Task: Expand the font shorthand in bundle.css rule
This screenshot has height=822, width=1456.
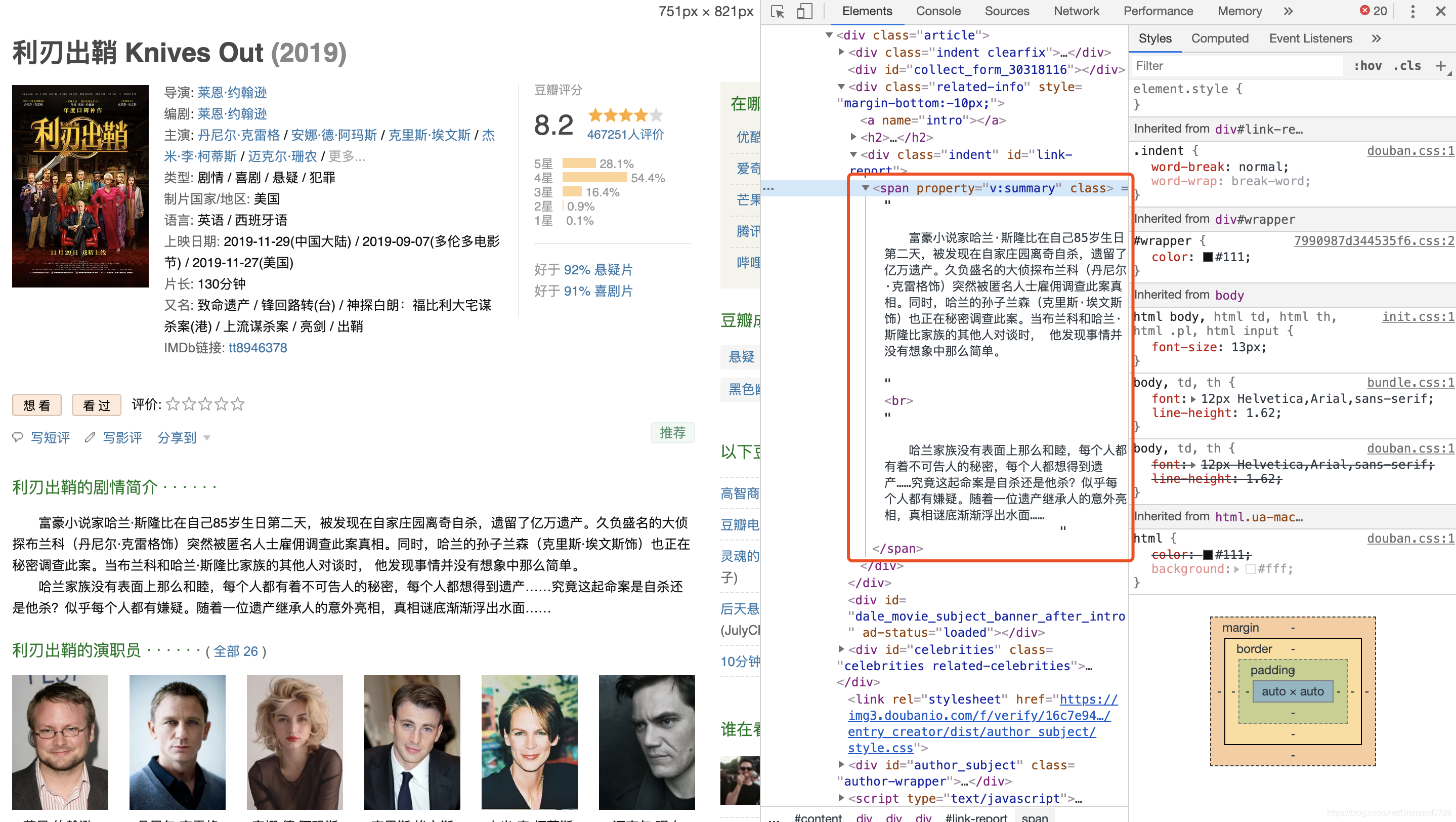Action: click(x=1193, y=398)
